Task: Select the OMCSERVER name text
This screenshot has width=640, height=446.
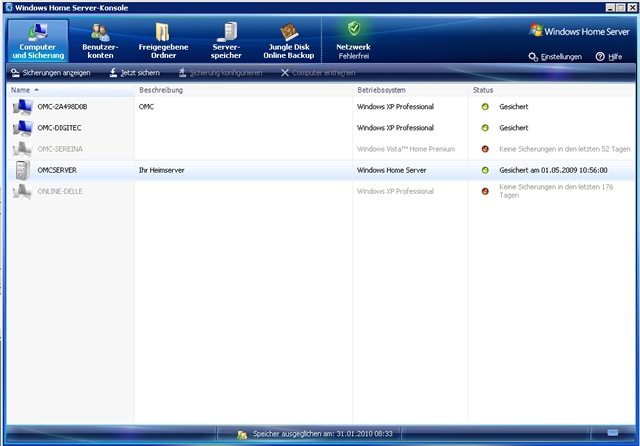Action: (x=57, y=170)
